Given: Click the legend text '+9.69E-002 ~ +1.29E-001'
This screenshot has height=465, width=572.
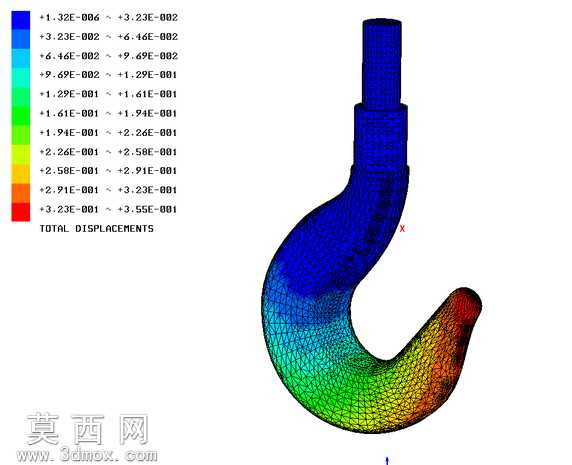Looking at the screenshot, I should click(x=108, y=75).
